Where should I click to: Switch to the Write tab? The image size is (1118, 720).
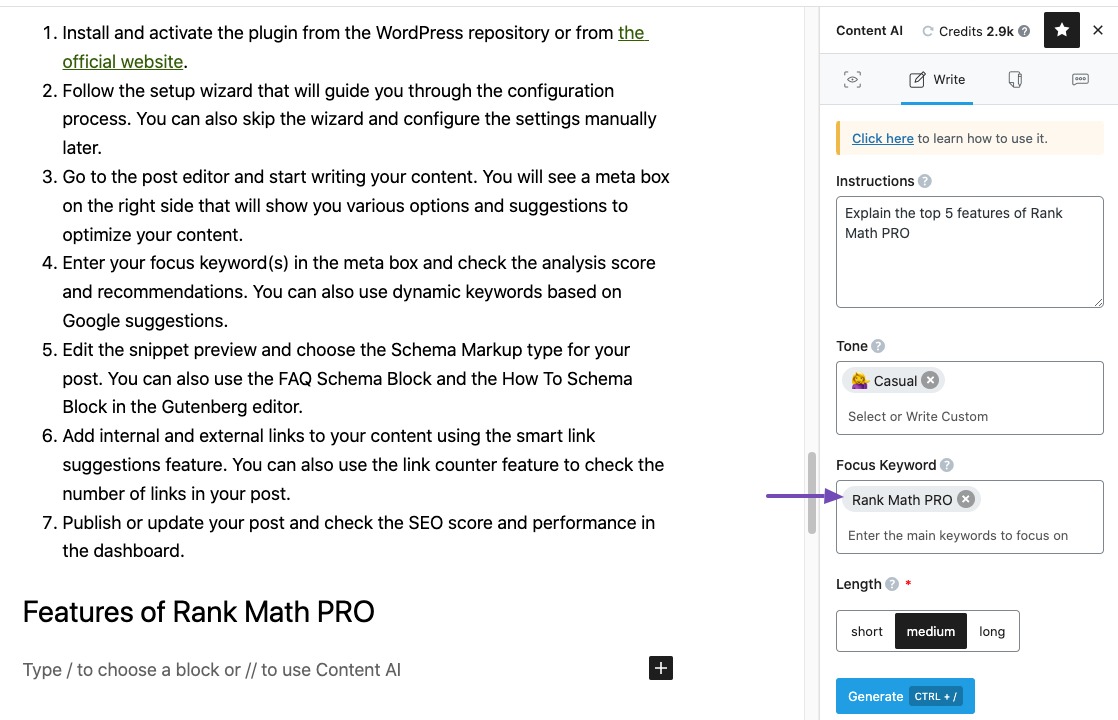click(937, 79)
